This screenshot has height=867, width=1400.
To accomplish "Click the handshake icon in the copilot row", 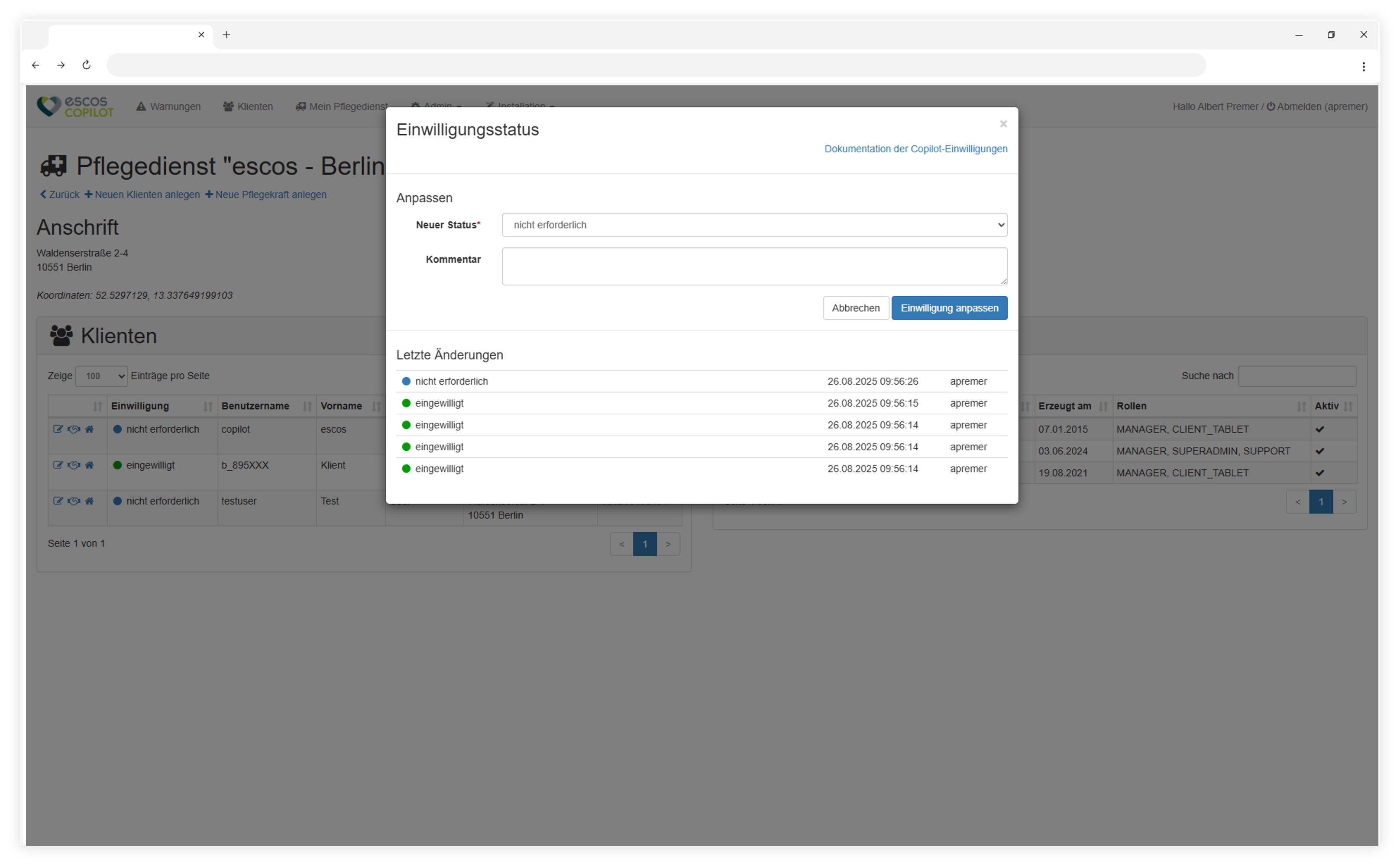I will coord(74,429).
